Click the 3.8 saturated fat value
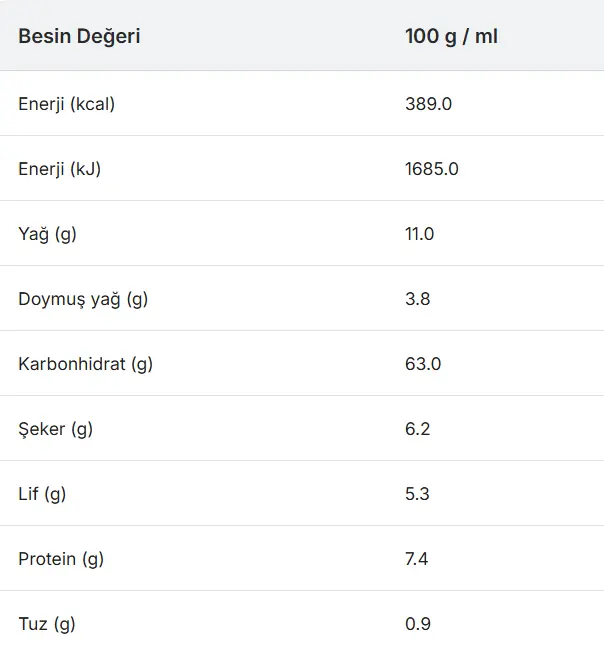604x647 pixels. [418, 299]
